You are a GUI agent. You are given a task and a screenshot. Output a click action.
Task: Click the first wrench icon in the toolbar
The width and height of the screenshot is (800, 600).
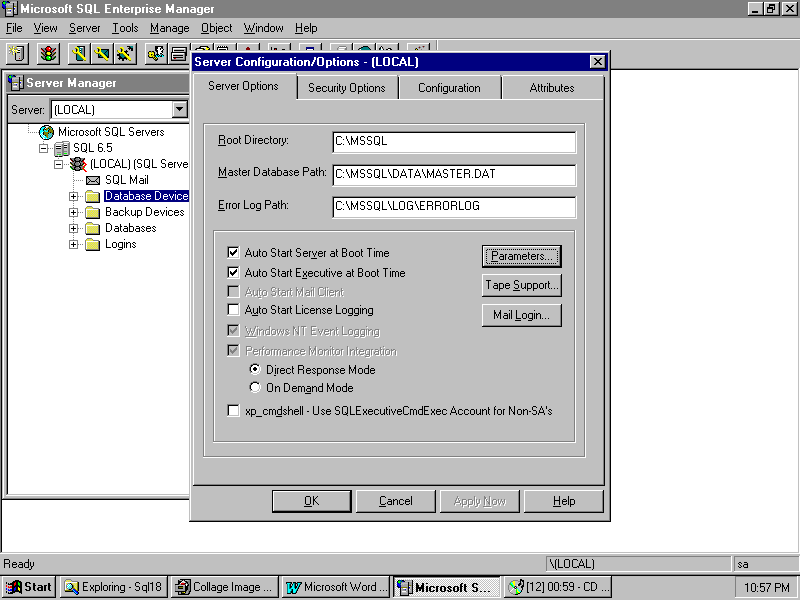click(78, 53)
